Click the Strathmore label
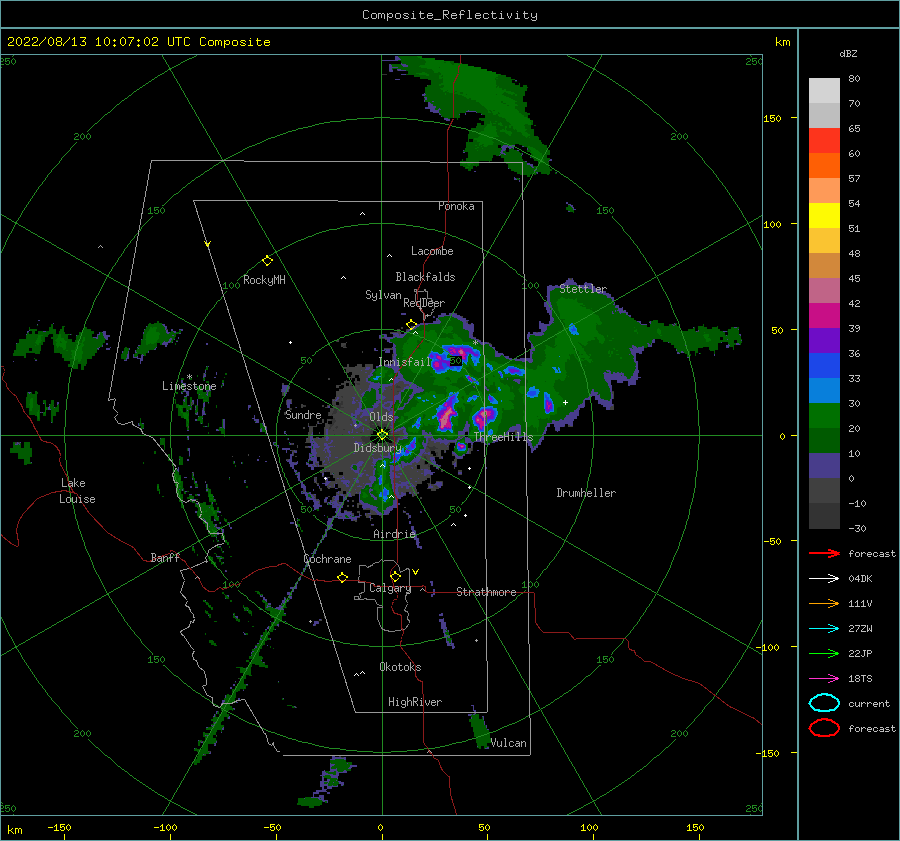900x841 pixels. click(x=486, y=592)
